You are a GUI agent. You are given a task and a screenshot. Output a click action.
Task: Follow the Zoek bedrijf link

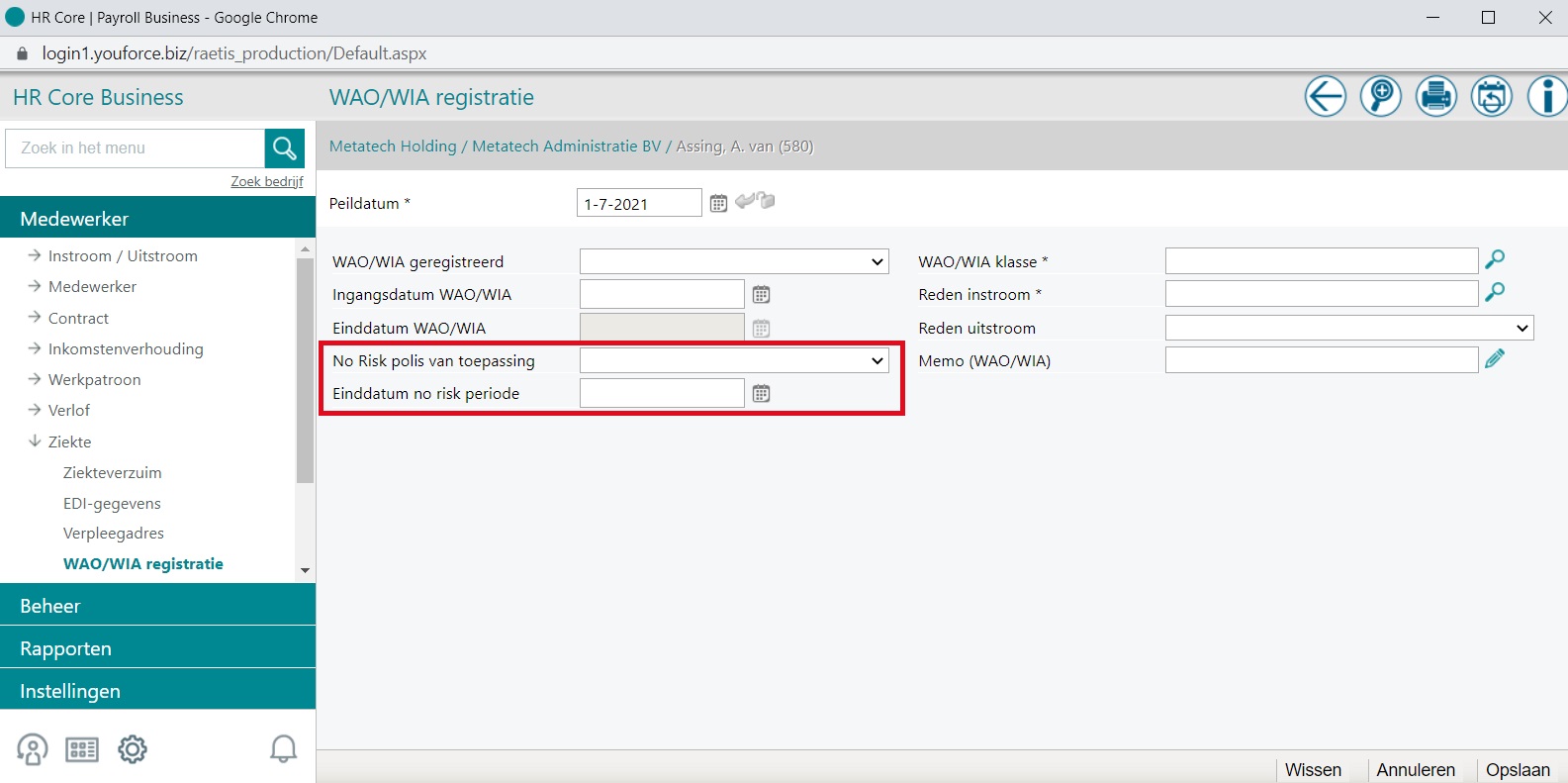267,181
